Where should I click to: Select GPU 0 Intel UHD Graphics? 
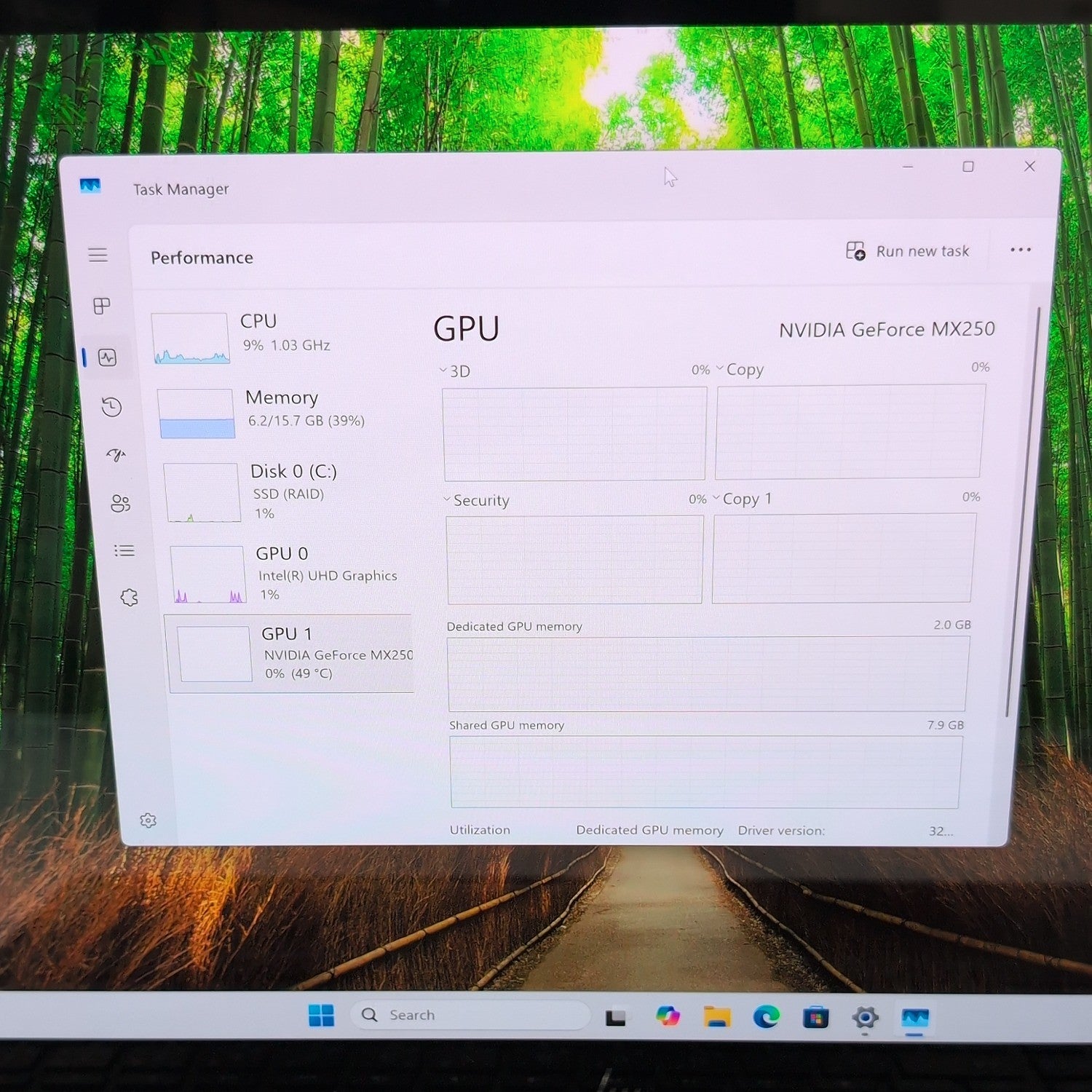[291, 574]
